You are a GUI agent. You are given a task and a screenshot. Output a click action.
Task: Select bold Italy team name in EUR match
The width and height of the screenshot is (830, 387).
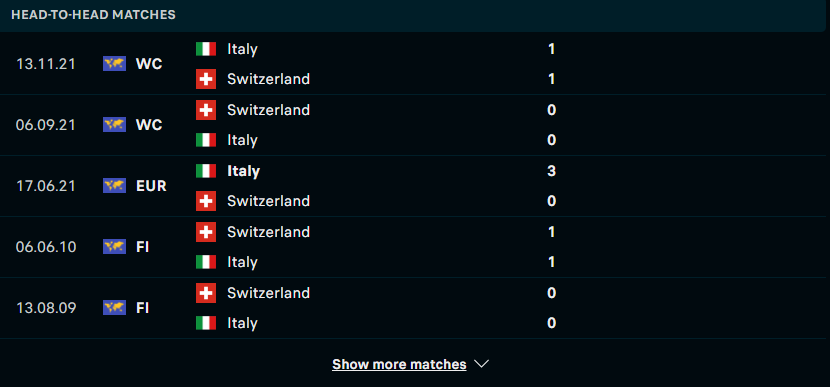pyautogui.click(x=243, y=171)
